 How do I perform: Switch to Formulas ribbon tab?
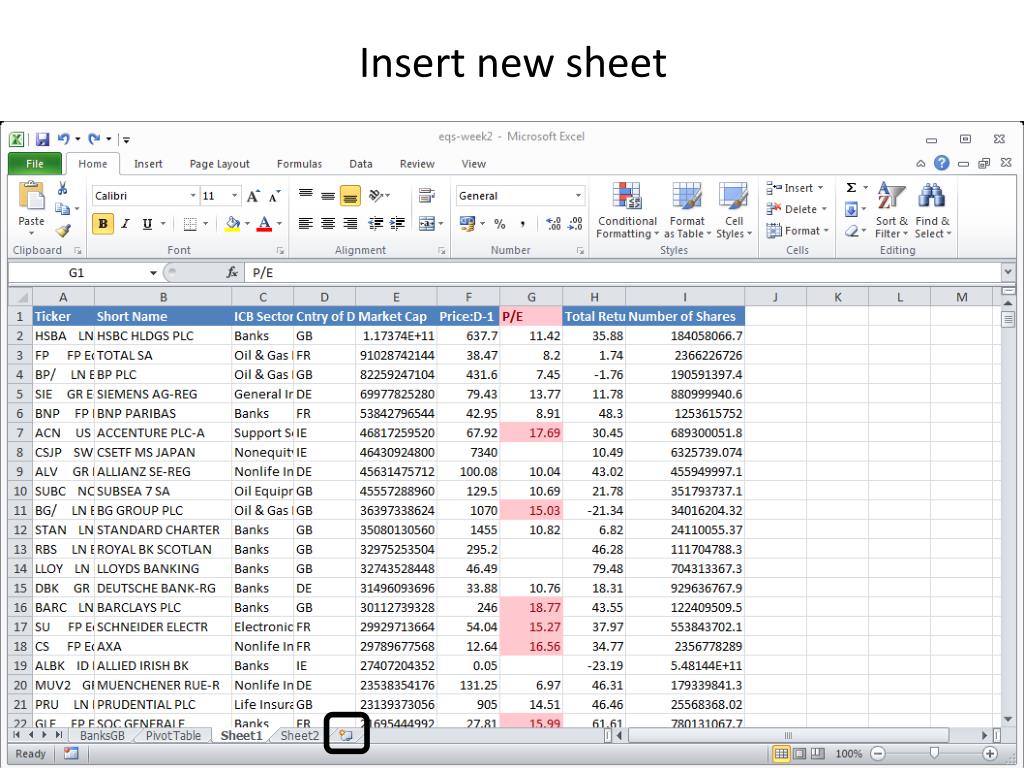(299, 164)
